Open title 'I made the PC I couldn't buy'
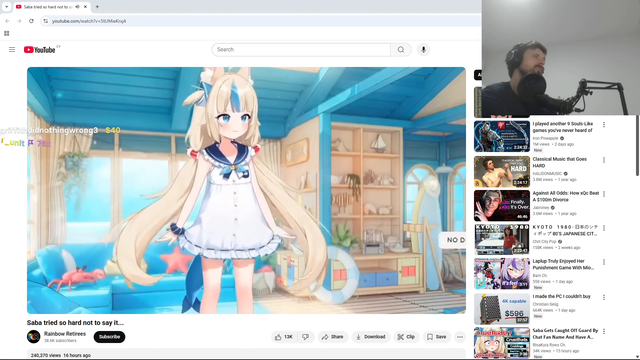 click(561, 296)
